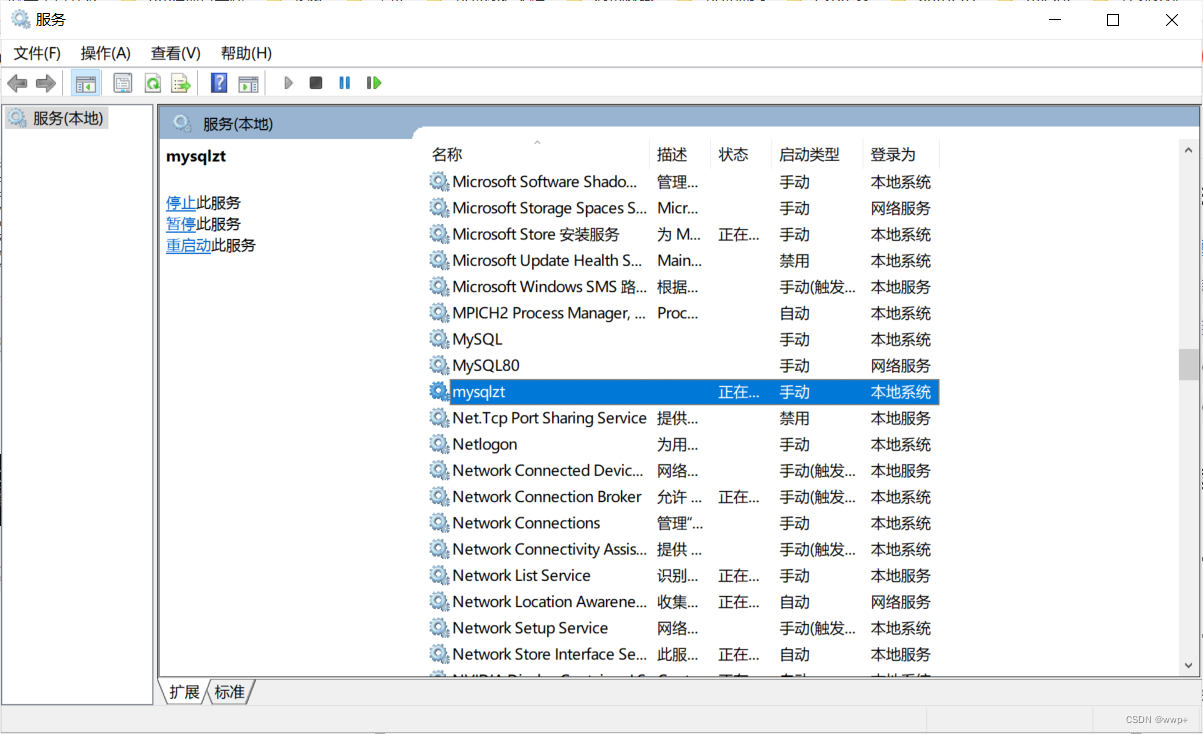Sort by the 启动类型 column header
Viewport: 1203px width, 734px height.
(817, 154)
